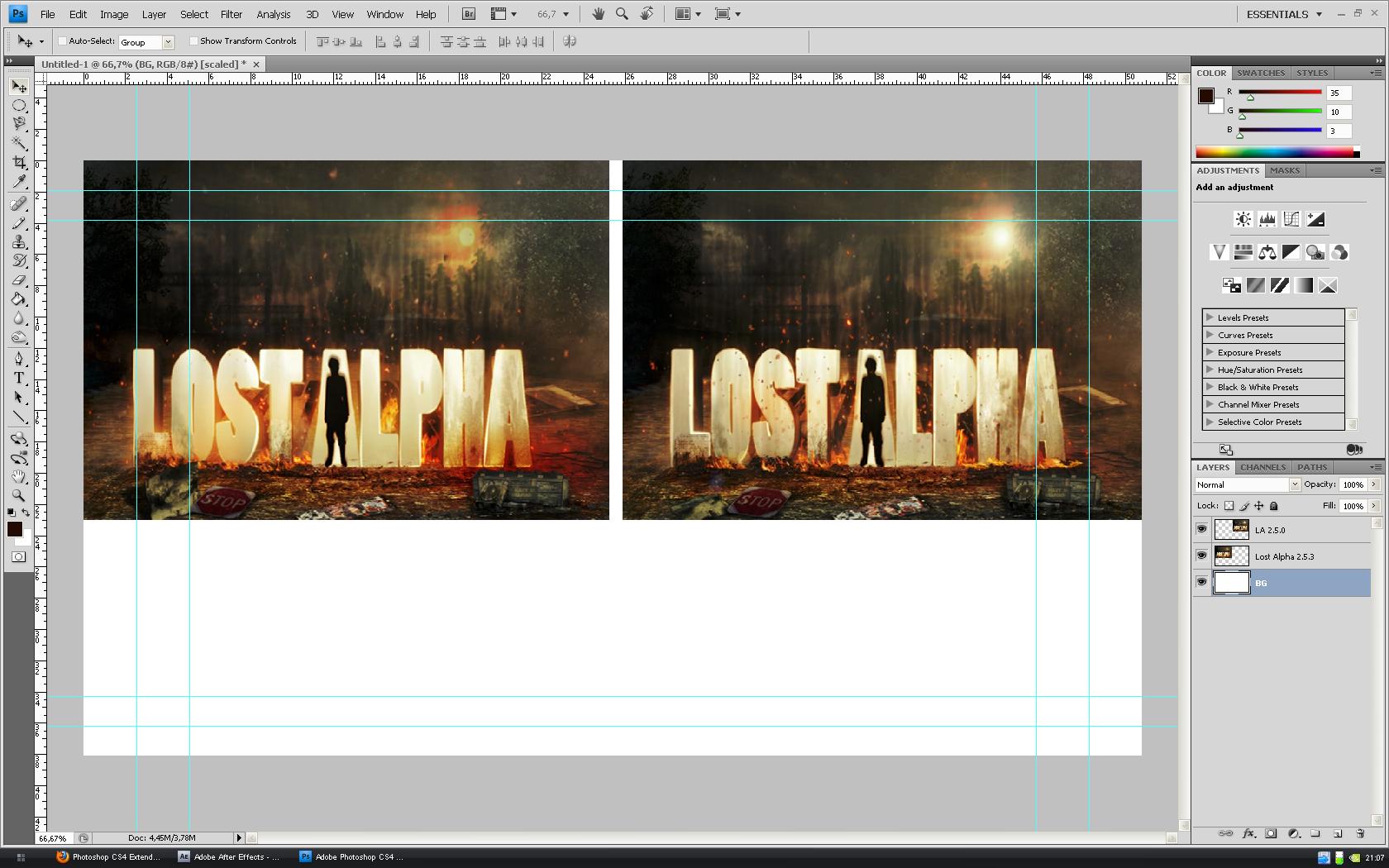Screen dimensions: 1389x868
Task: Select the Hand tool in the toolbox
Action: click(19, 476)
